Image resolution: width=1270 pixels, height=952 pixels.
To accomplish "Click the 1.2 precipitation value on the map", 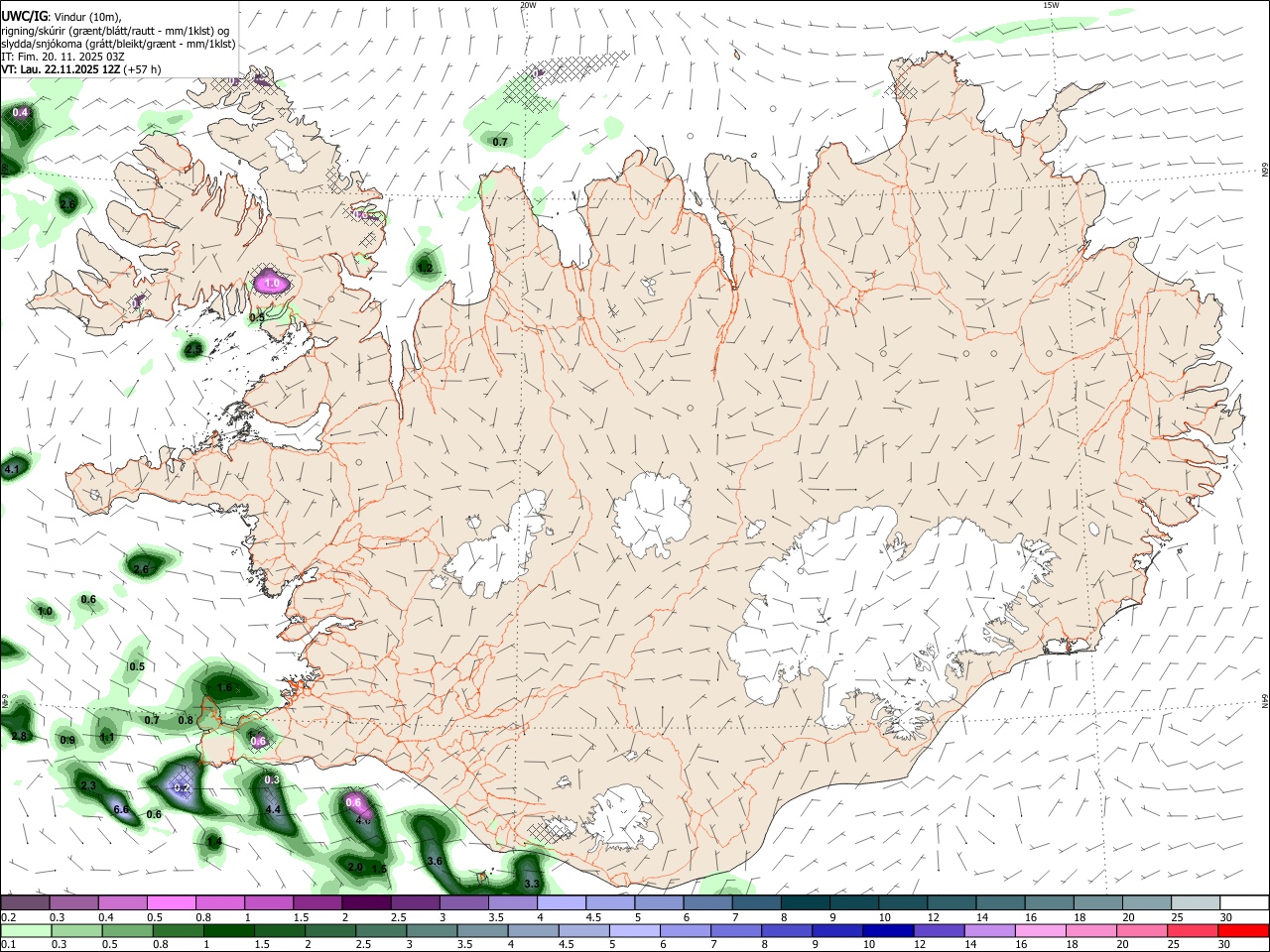I will point(425,267).
